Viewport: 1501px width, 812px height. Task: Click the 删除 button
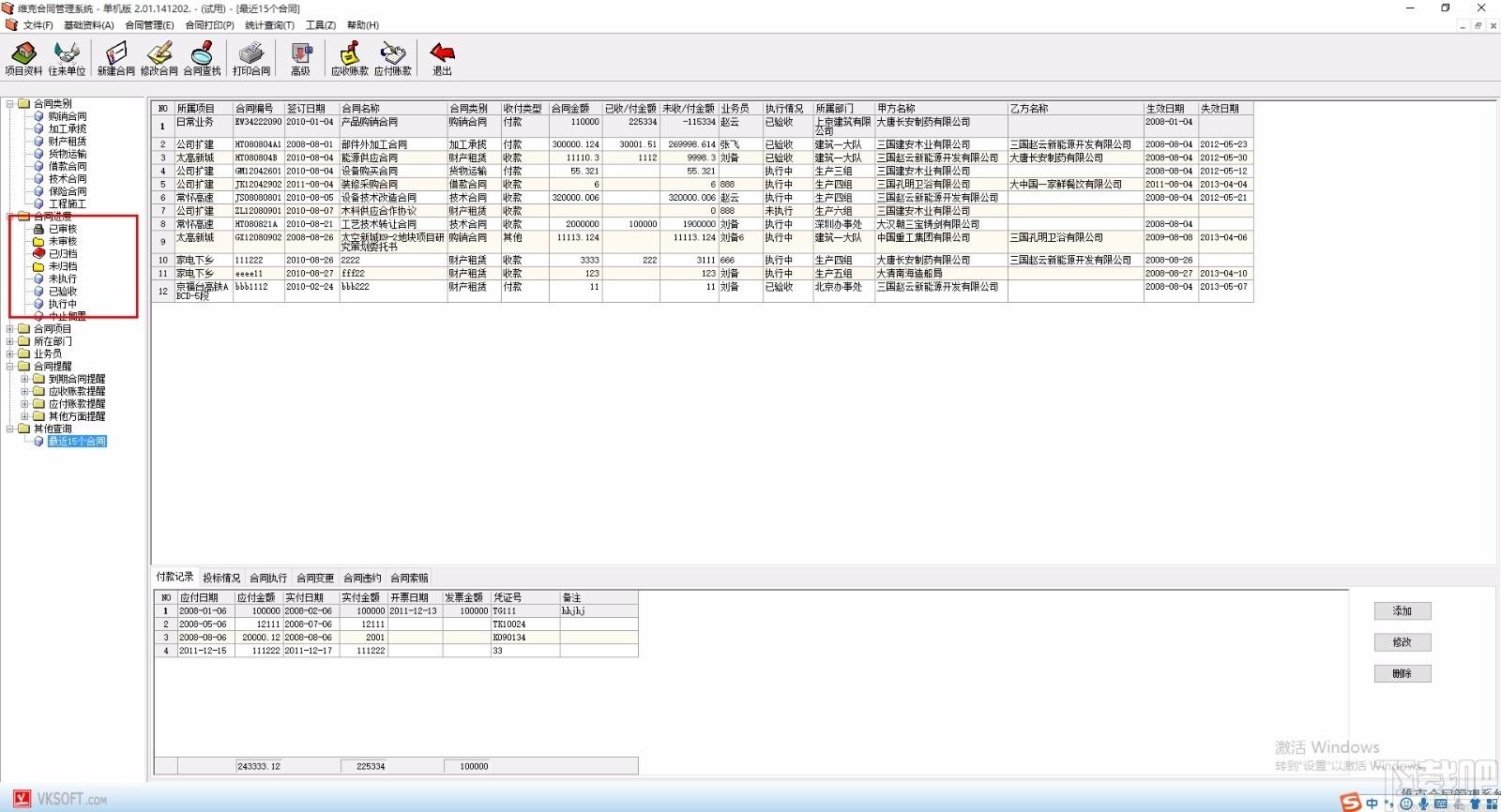1402,674
